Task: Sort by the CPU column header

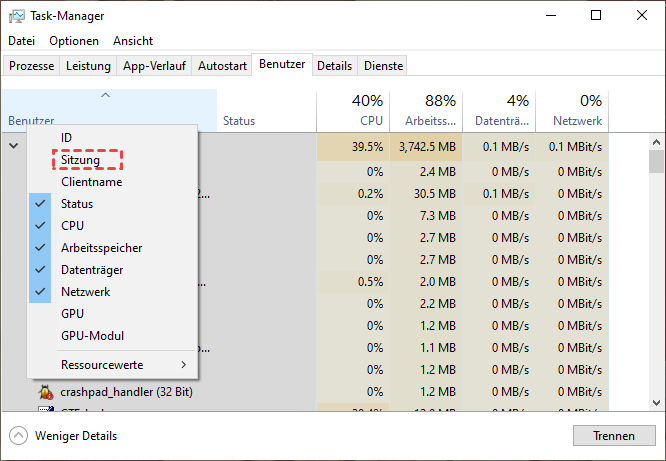Action: (354, 111)
